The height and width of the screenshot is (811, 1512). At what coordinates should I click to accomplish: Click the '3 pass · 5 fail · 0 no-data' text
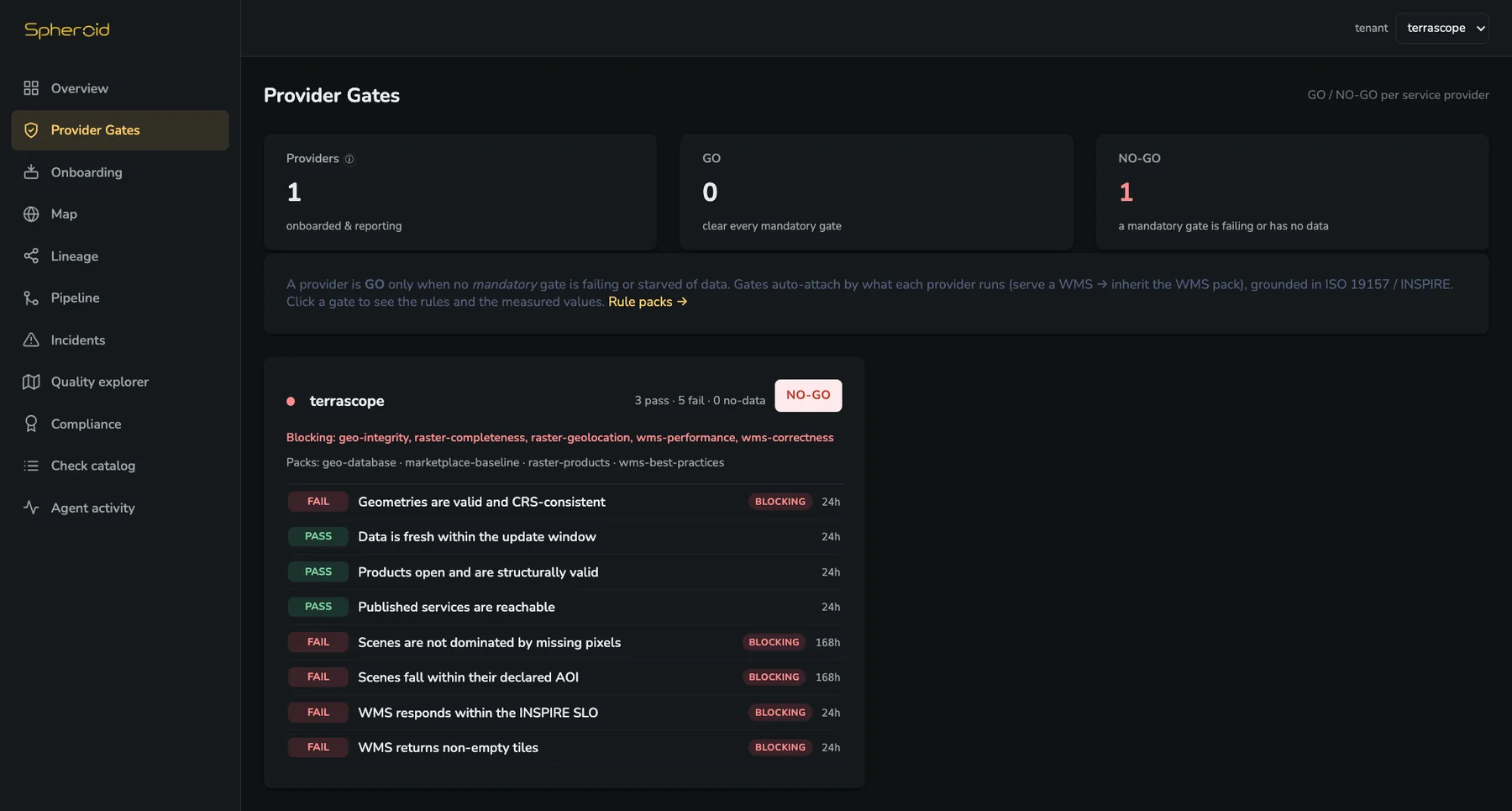(x=700, y=401)
